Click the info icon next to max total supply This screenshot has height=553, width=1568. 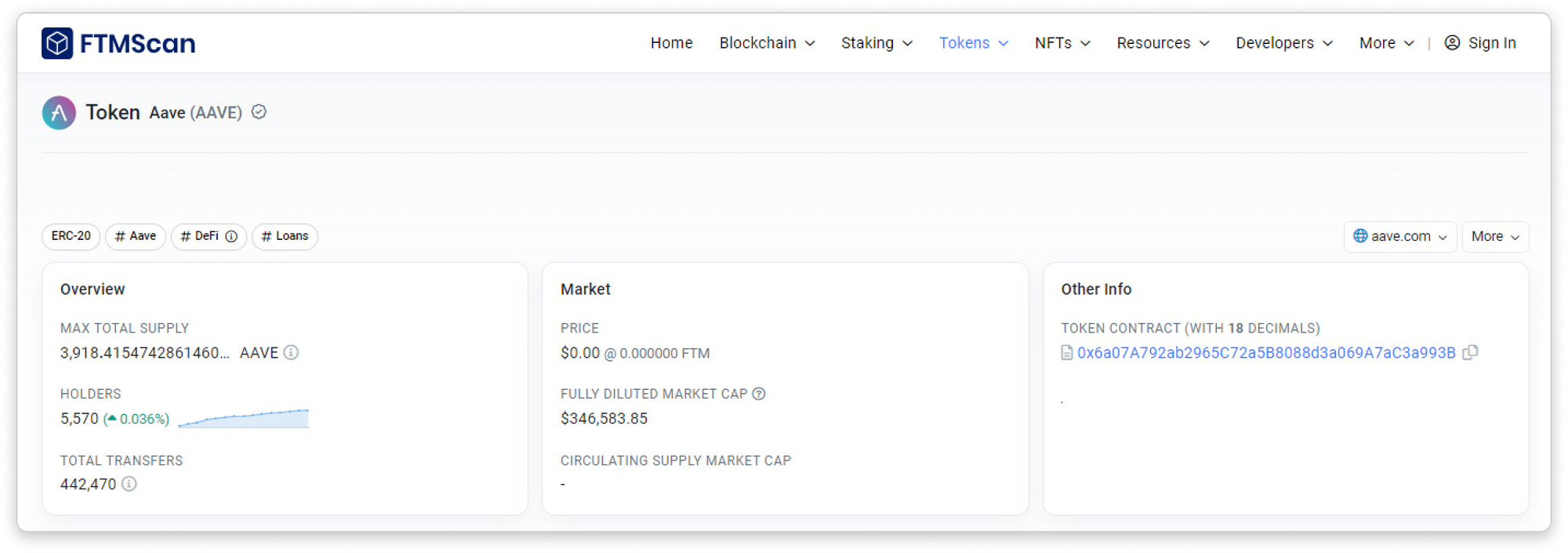pos(291,353)
